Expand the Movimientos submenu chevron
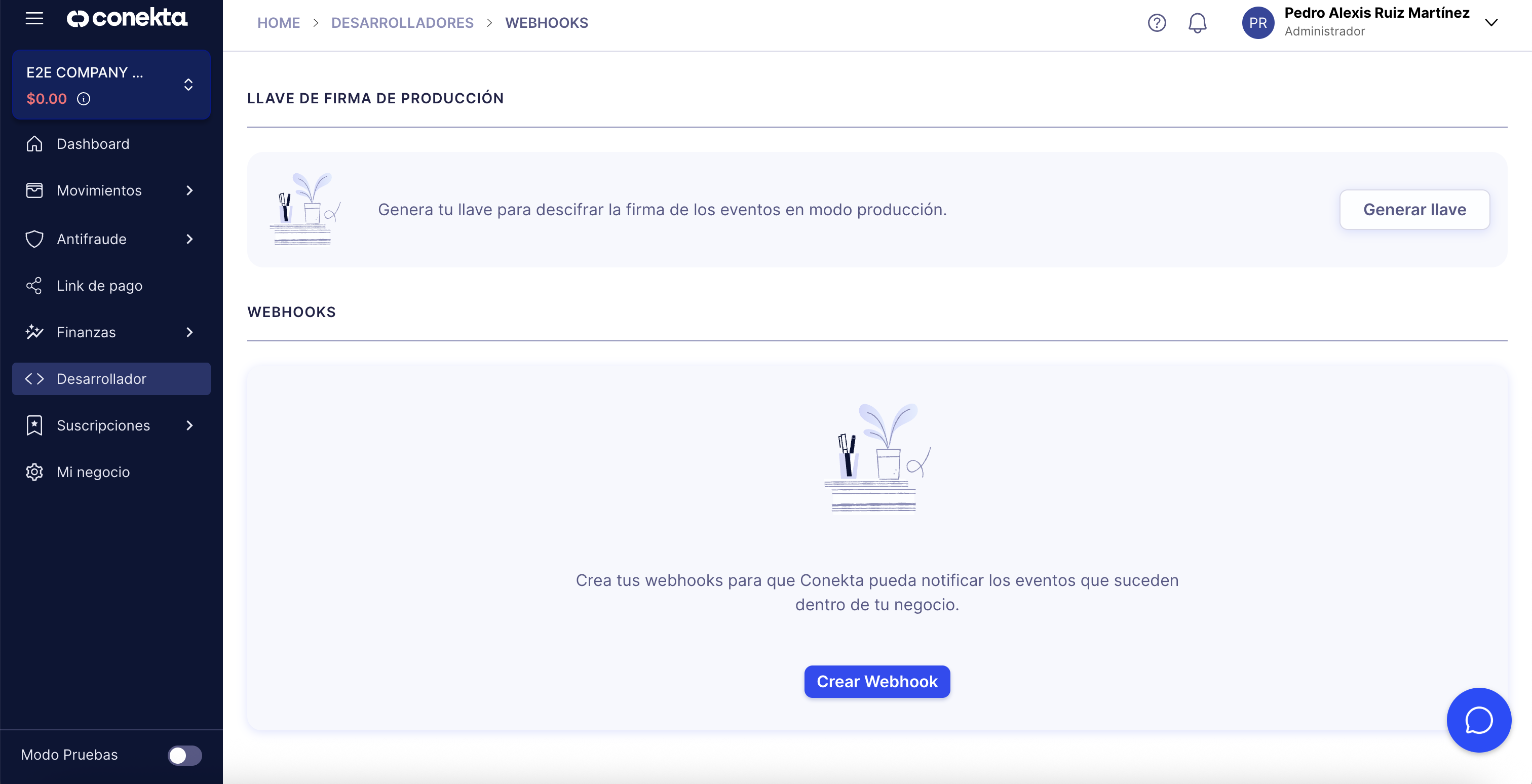The height and width of the screenshot is (784, 1532). click(189, 190)
